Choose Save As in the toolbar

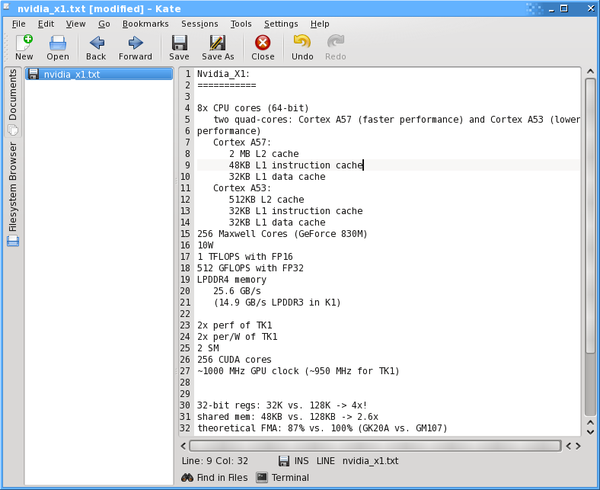click(218, 47)
